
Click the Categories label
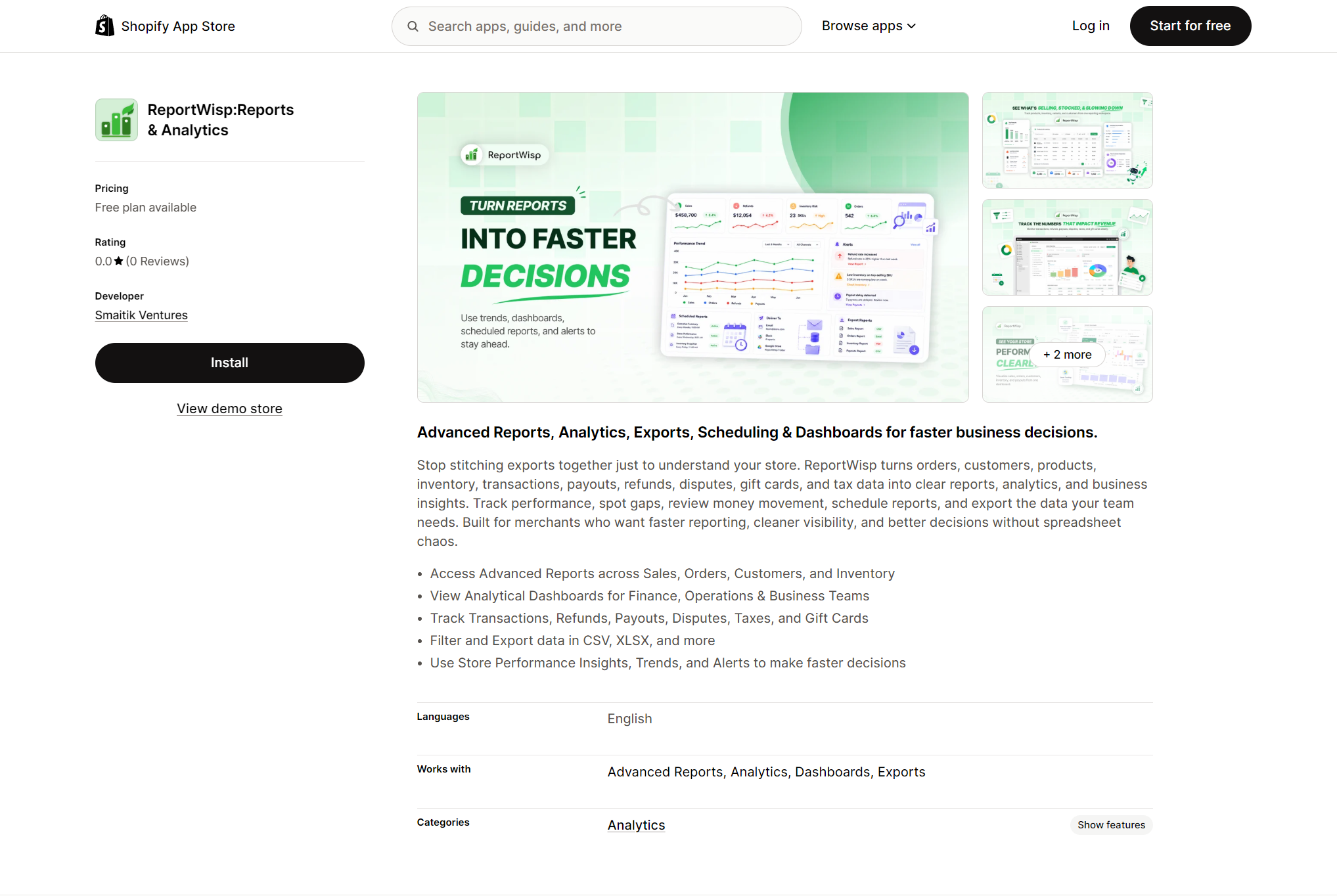tap(443, 822)
